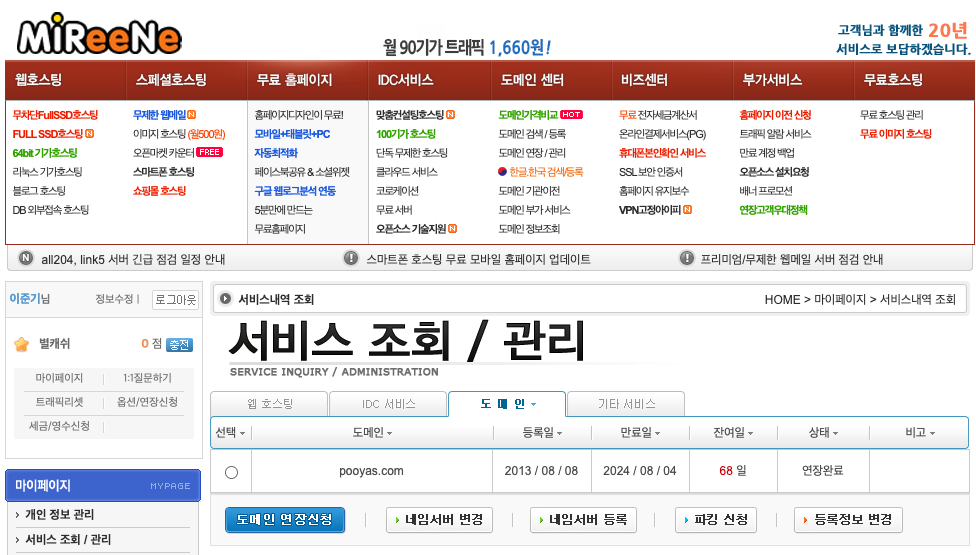Click the 파킹 신청 button

[x=716, y=520]
